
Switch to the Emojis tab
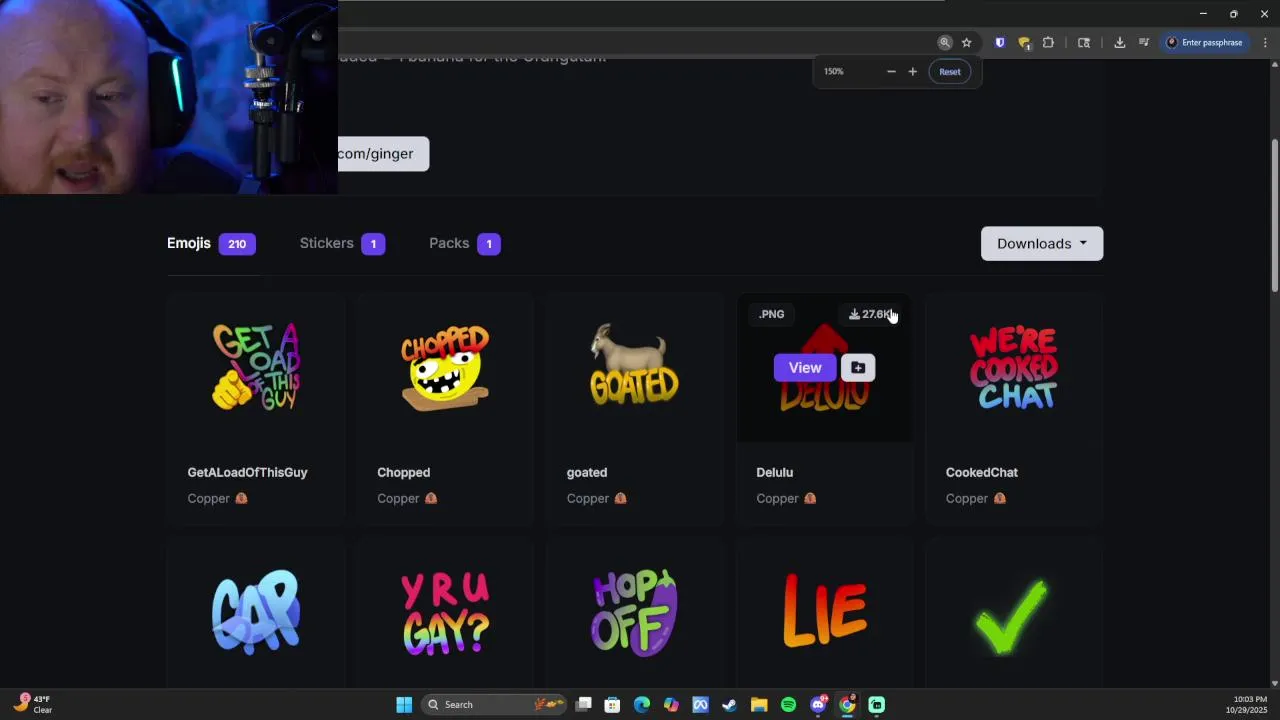click(211, 243)
